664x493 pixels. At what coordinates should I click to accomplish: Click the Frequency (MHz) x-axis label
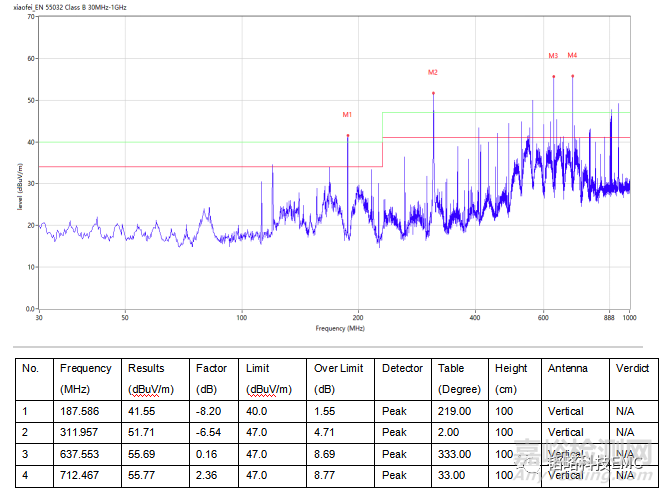(x=340, y=328)
